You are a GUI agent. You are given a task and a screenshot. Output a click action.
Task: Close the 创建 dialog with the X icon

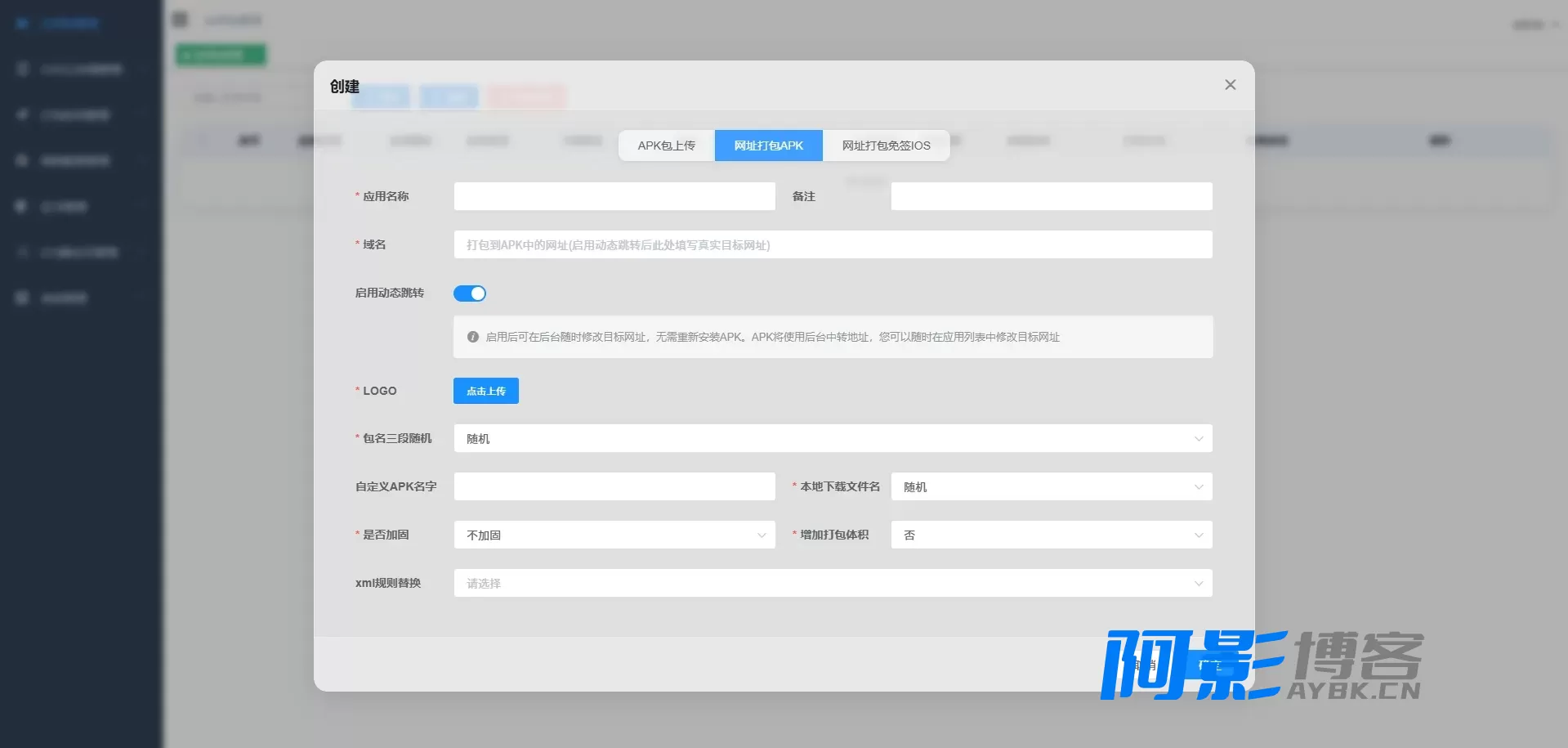coord(1230,85)
